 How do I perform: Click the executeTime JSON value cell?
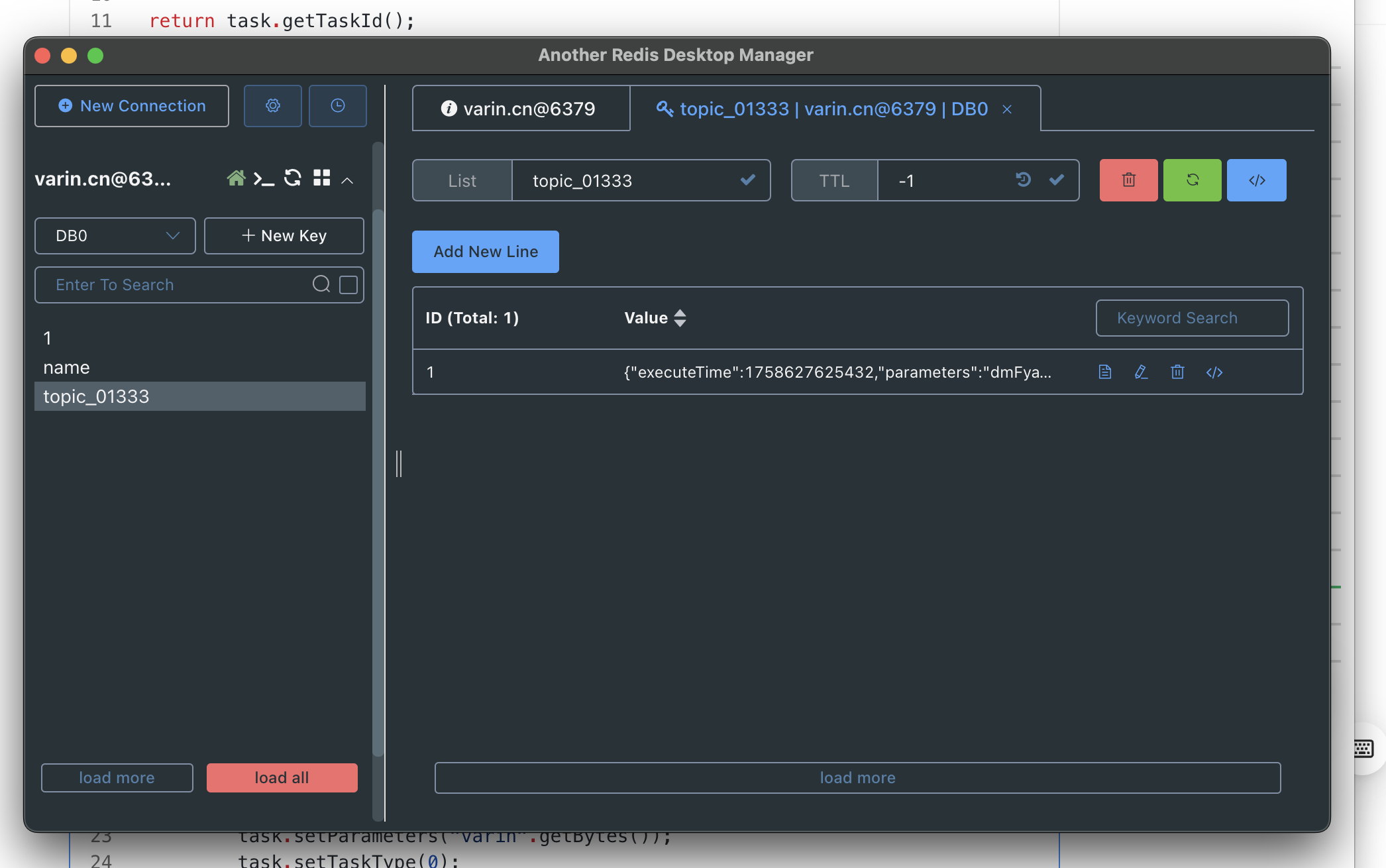837,372
